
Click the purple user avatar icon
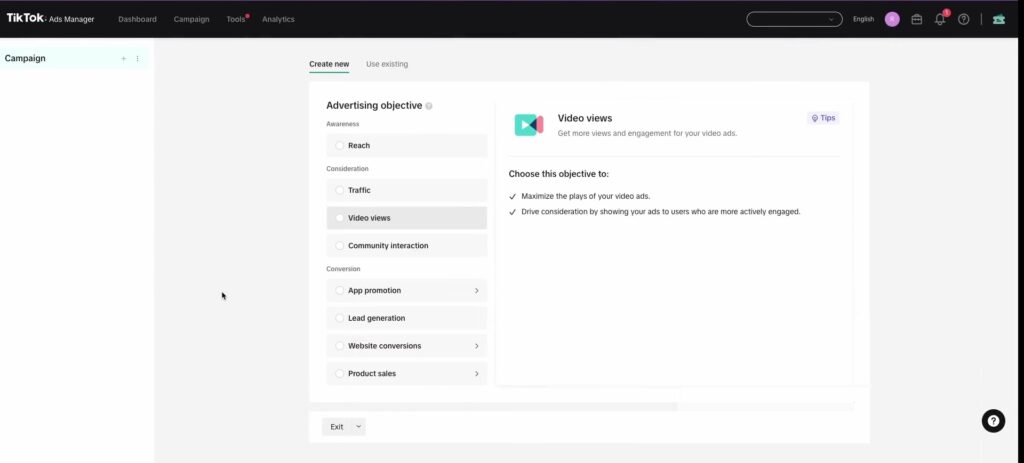[x=892, y=20]
